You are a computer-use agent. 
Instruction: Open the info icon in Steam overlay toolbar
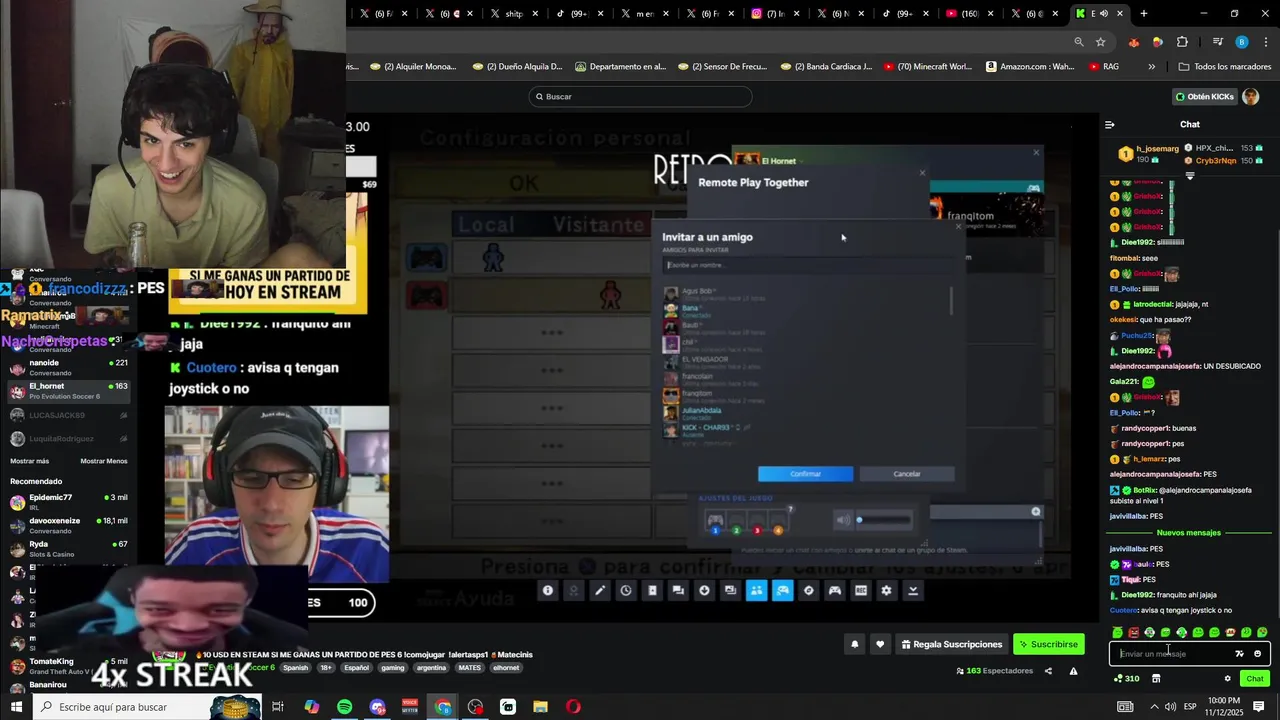tap(548, 591)
